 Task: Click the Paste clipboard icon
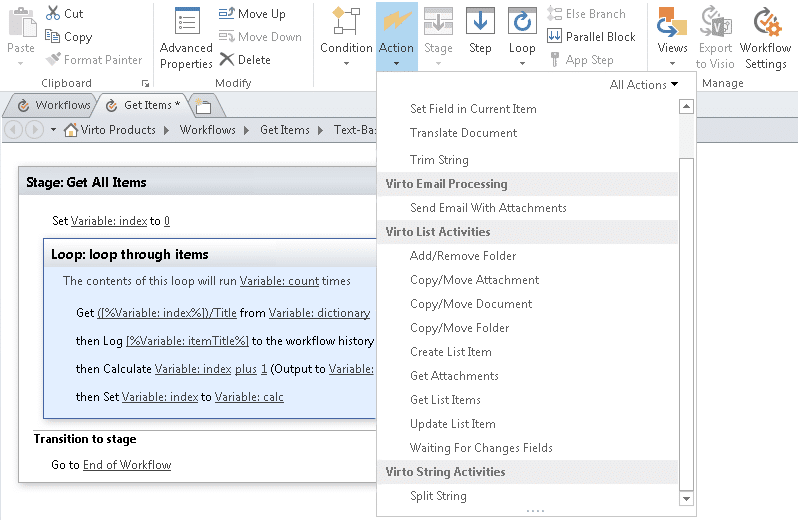click(x=21, y=23)
